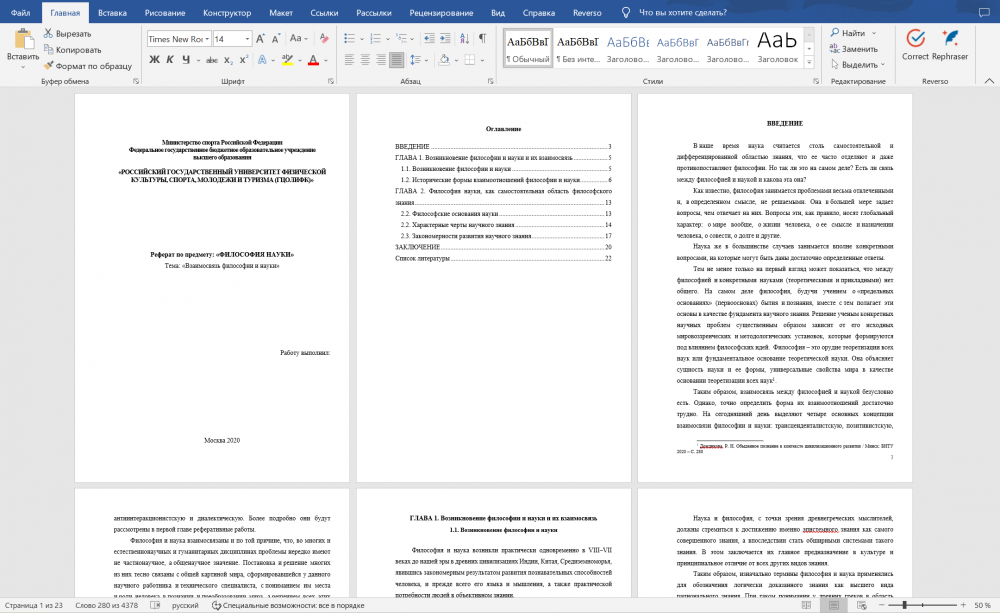Open the comments icon in title bar corner

click(984, 12)
